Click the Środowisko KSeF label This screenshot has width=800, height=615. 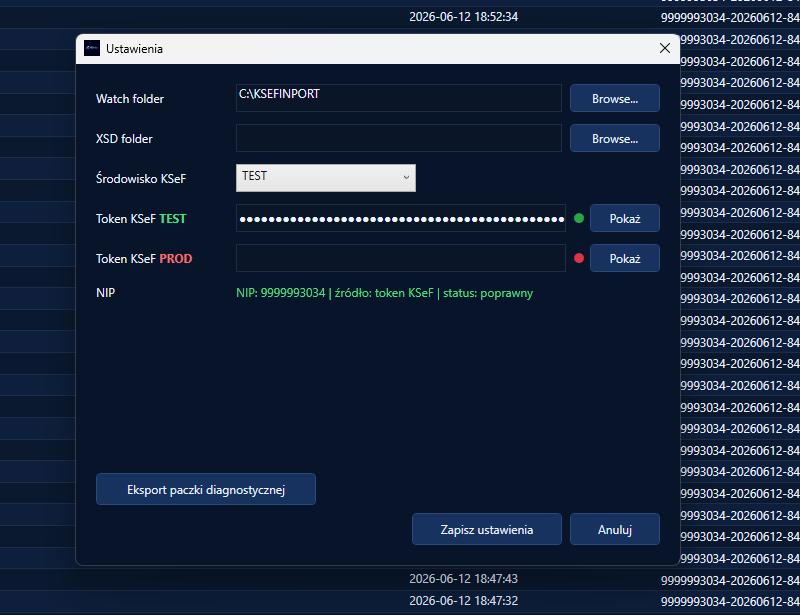[x=141, y=179]
